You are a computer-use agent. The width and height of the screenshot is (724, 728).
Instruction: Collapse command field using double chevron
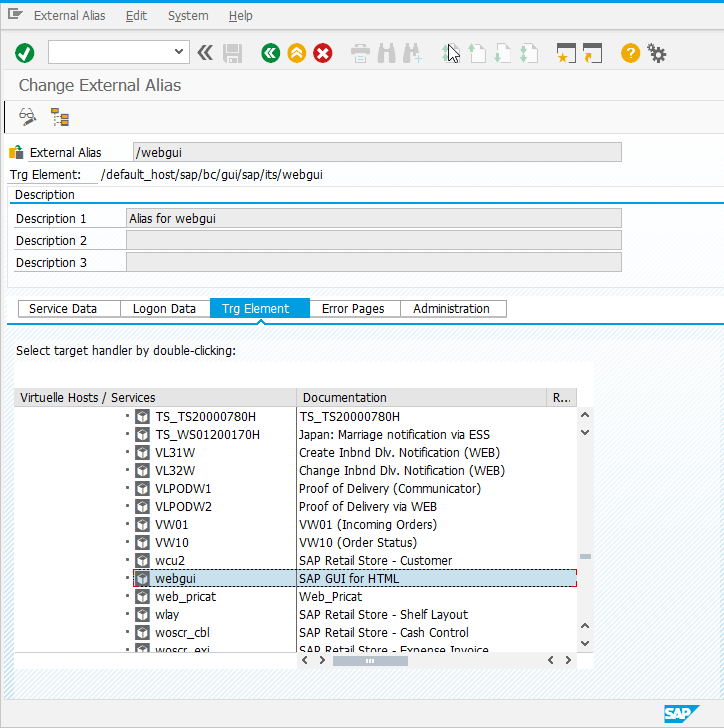(x=205, y=53)
